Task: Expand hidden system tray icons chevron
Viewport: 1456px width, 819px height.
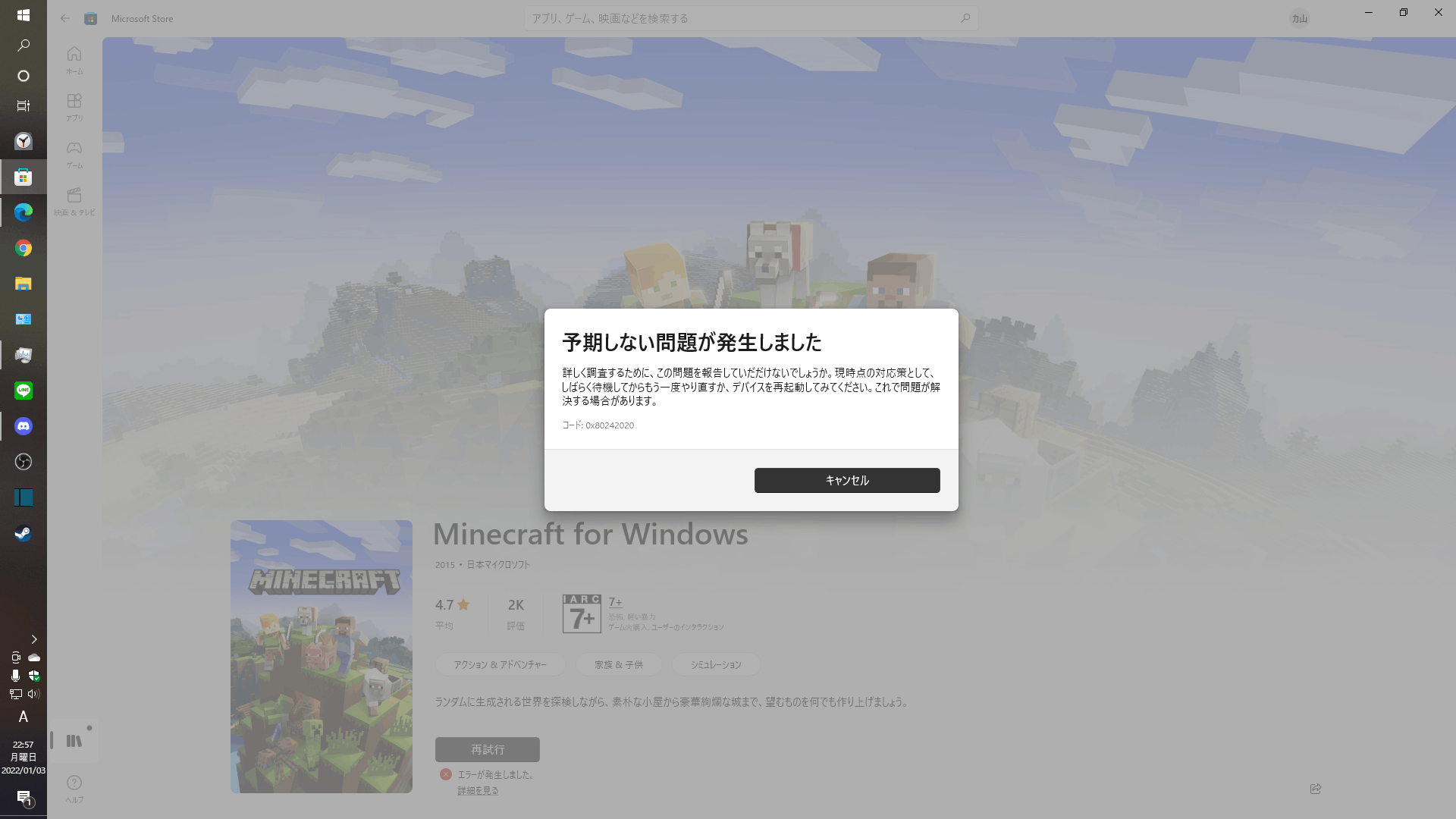Action: tap(33, 639)
